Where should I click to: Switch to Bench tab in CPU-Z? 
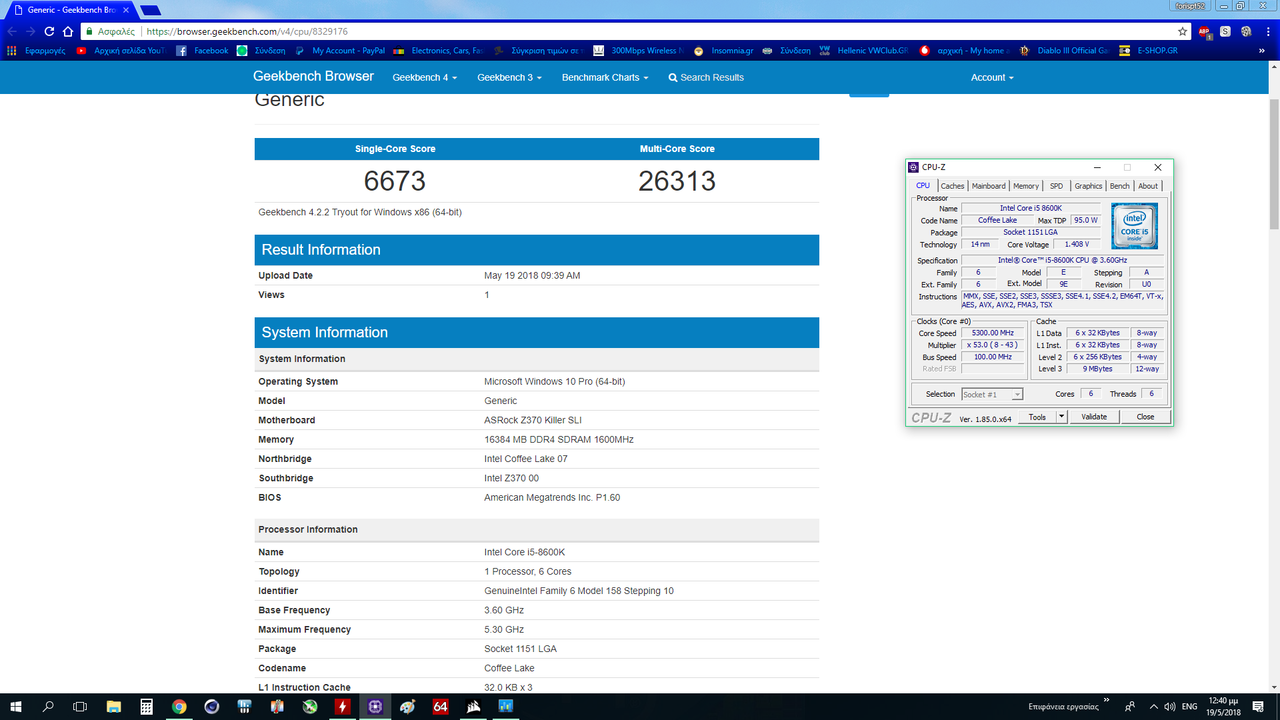[x=1120, y=186]
